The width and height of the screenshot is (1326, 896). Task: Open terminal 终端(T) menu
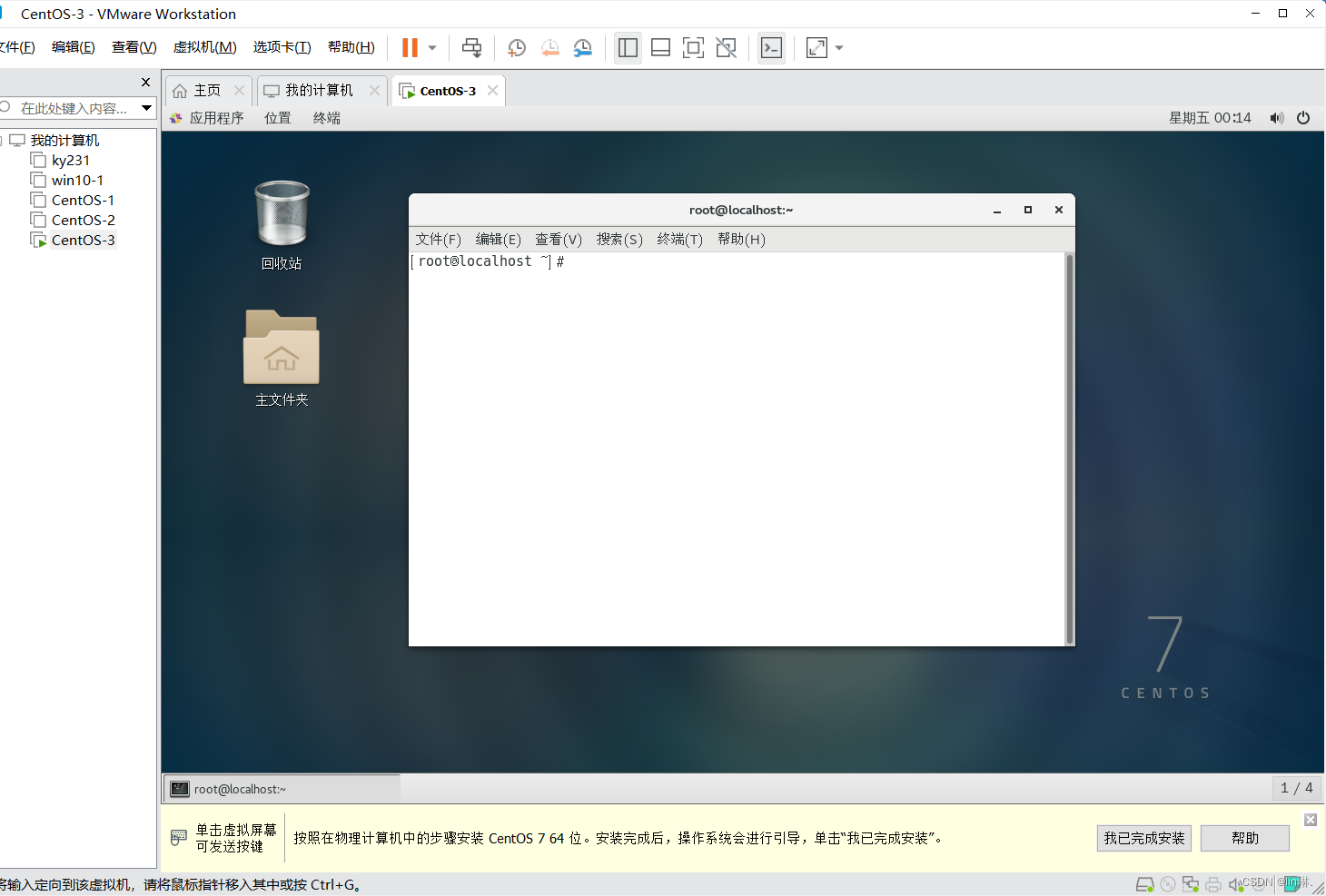click(680, 240)
